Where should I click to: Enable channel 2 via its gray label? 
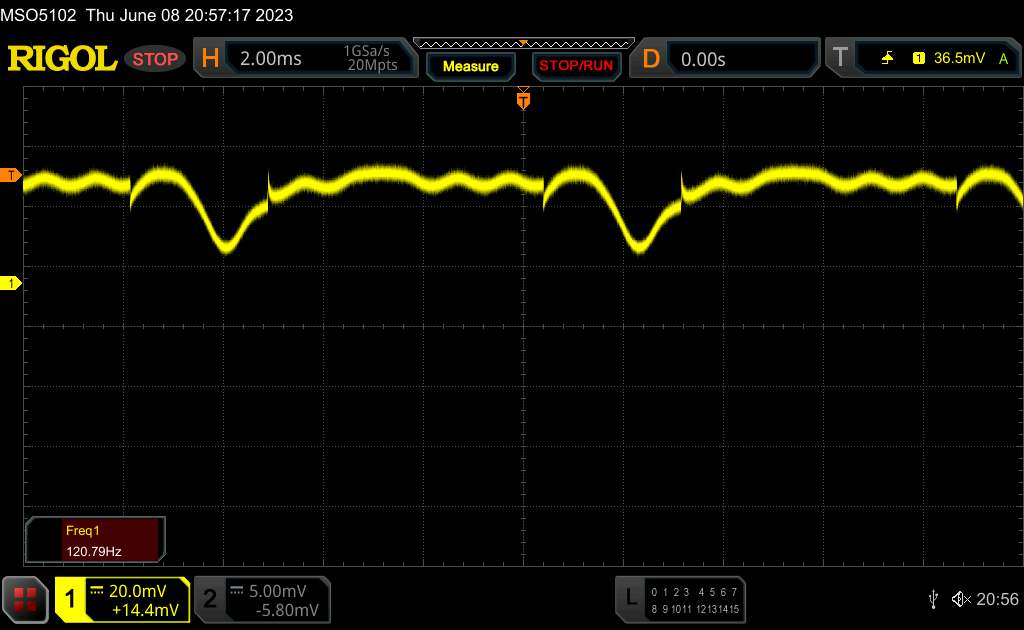(210, 599)
